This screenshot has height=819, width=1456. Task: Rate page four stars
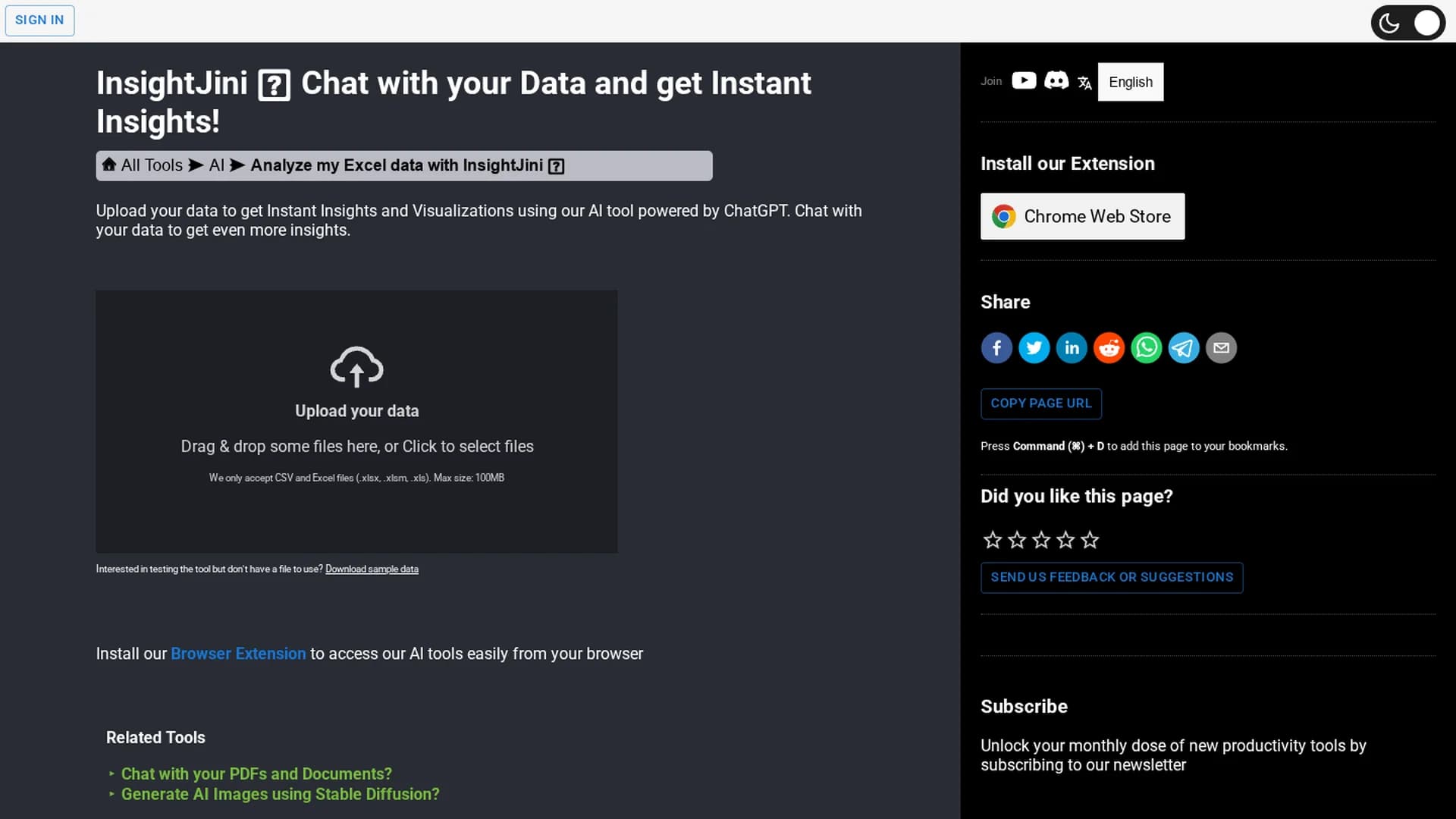1065,540
